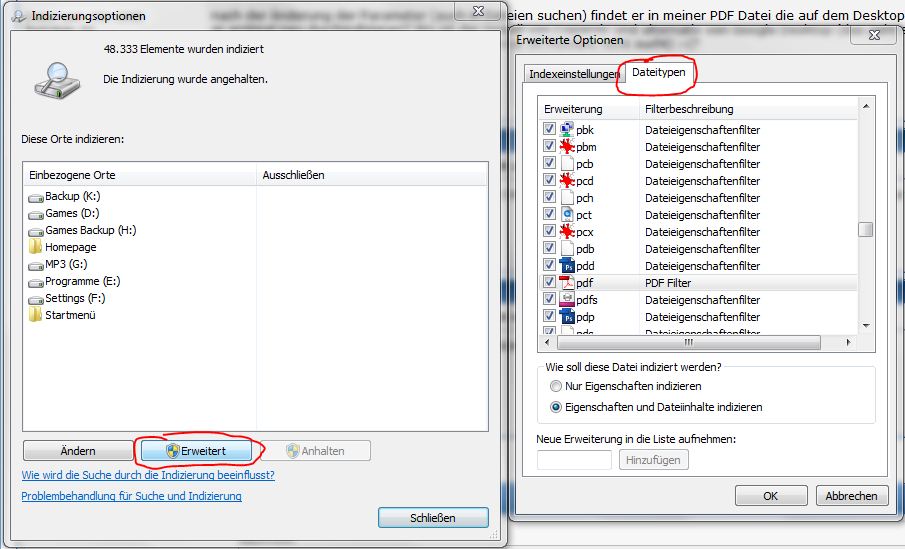
Task: Close the Indizierungsoptionen window
Action: pyautogui.click(x=478, y=11)
